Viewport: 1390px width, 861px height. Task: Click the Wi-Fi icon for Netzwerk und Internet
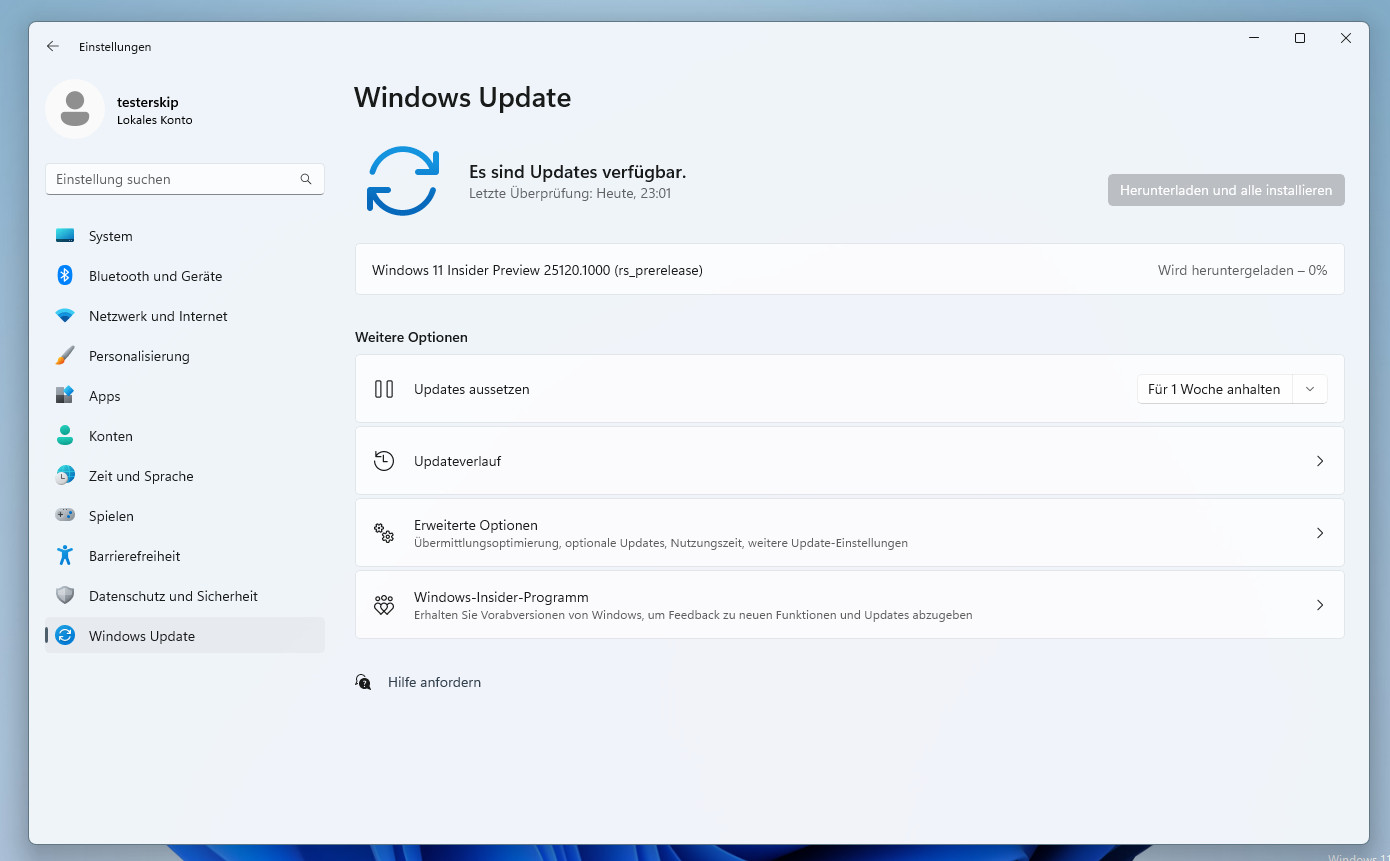tap(65, 316)
